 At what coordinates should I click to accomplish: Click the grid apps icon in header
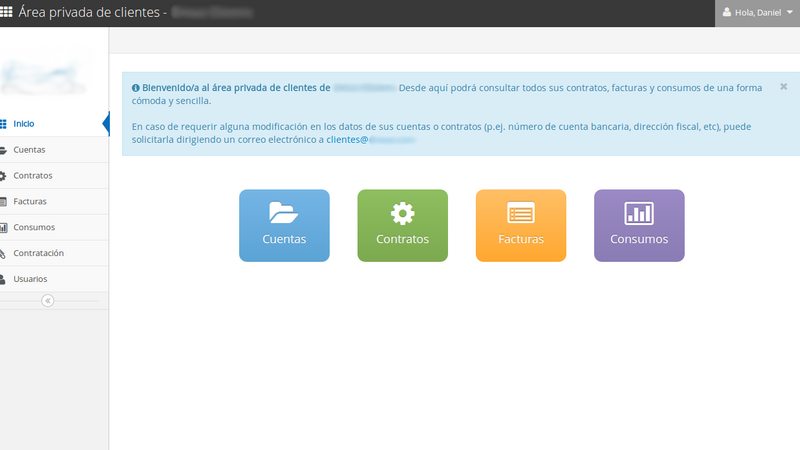[6, 12]
